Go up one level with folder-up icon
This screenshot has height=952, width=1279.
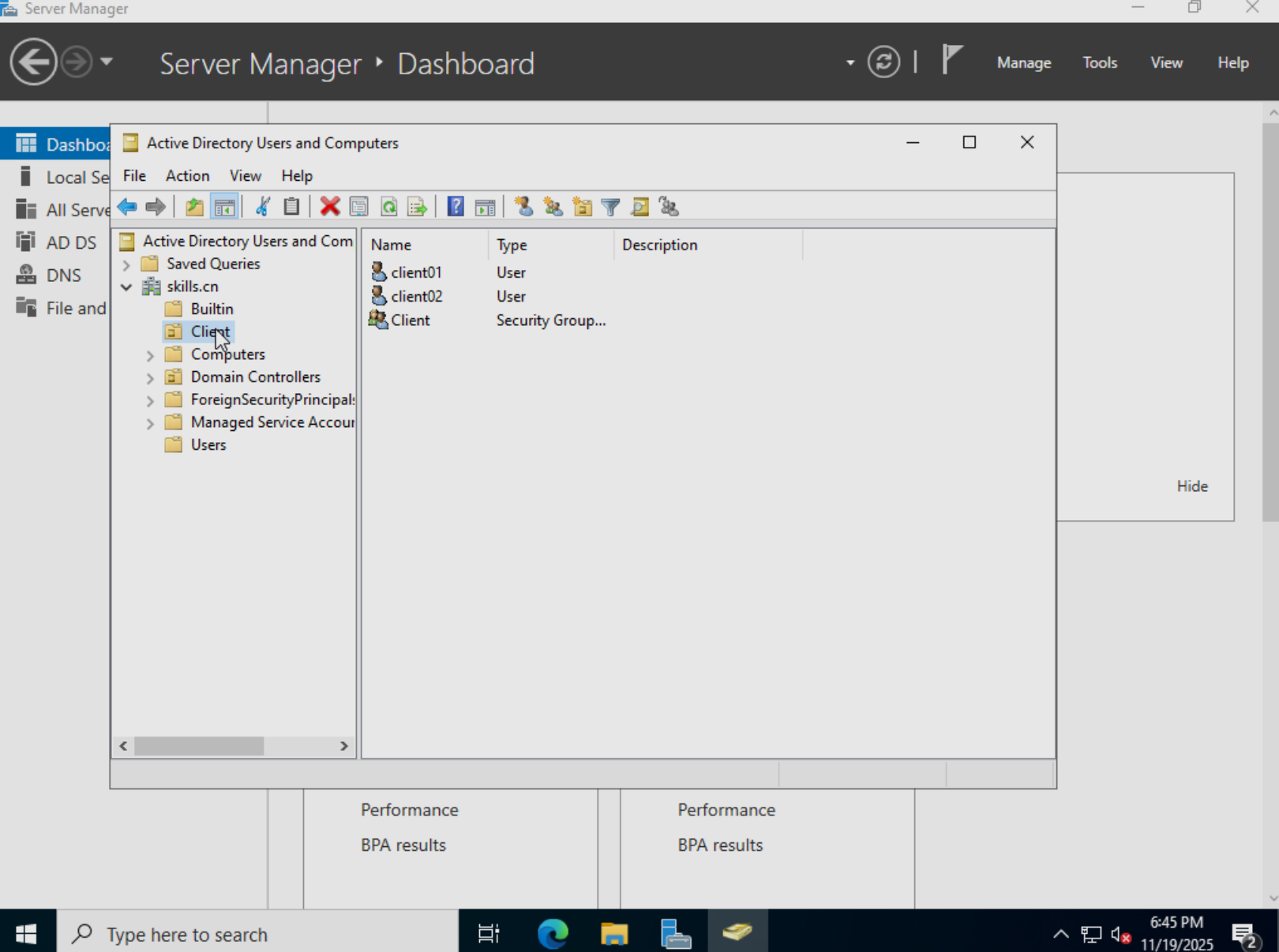coord(194,207)
